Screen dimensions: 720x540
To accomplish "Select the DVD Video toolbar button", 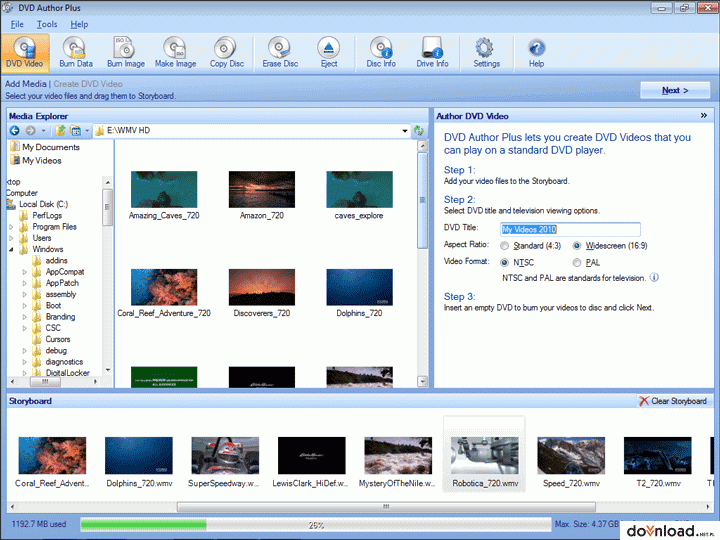I will click(x=25, y=52).
